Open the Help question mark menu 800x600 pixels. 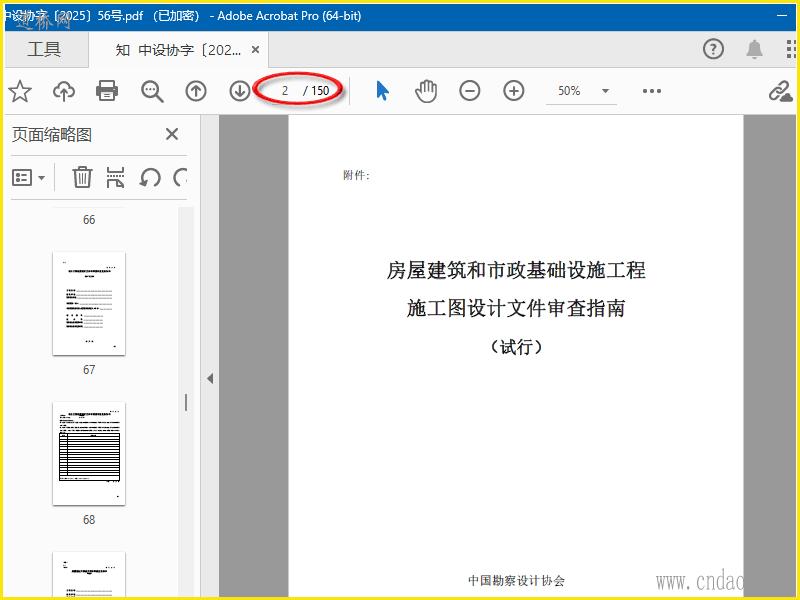click(713, 49)
